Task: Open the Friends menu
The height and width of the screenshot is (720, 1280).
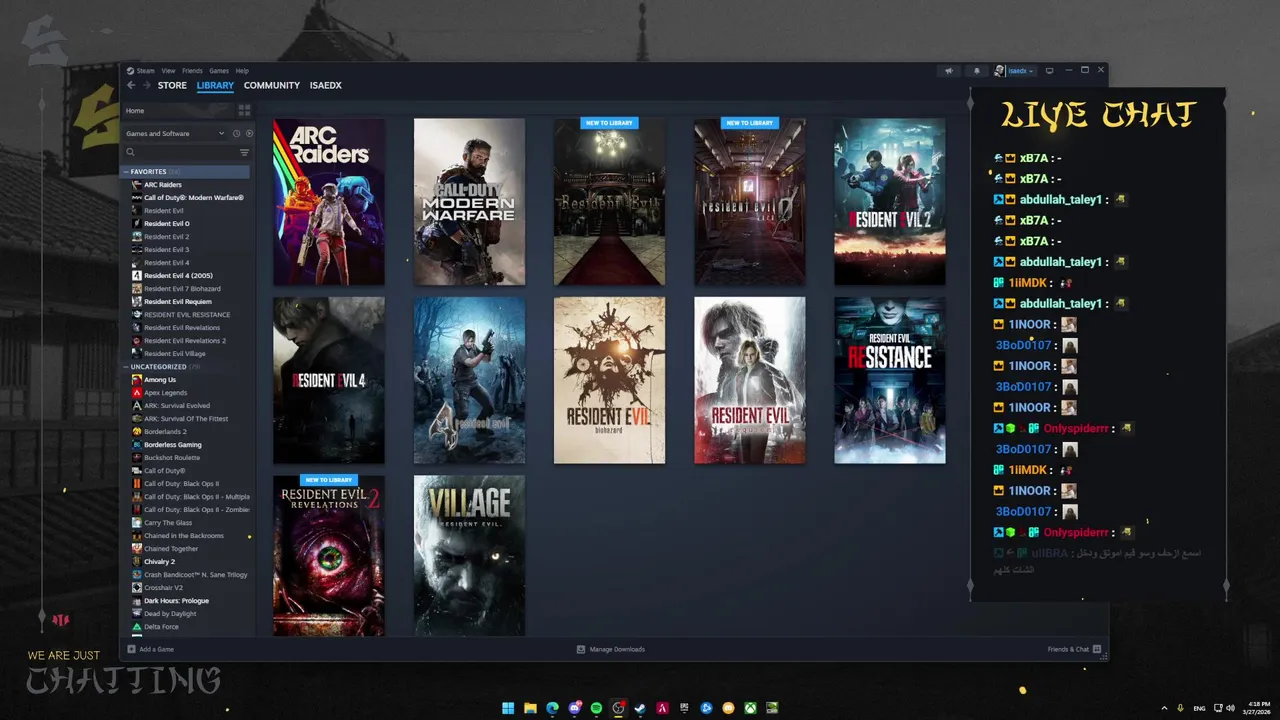Action: (192, 71)
